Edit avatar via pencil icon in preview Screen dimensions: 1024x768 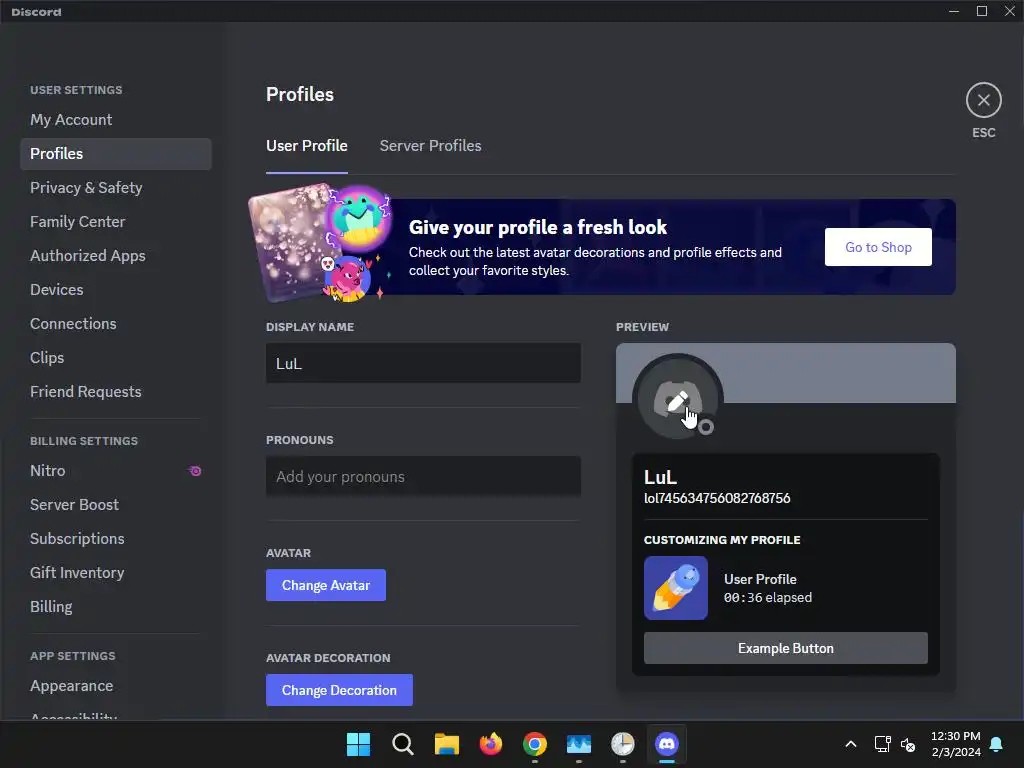[x=677, y=399]
